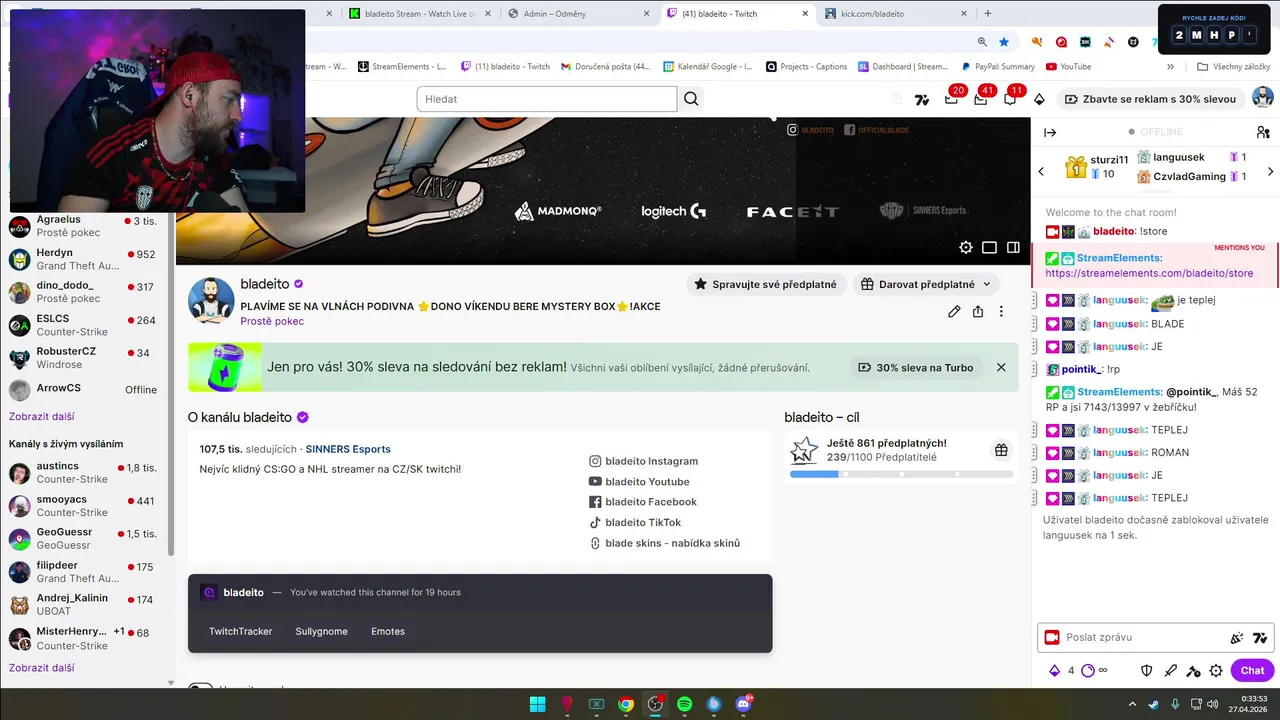
Task: Collapse the chat panel arrow
Action: click(x=1050, y=132)
